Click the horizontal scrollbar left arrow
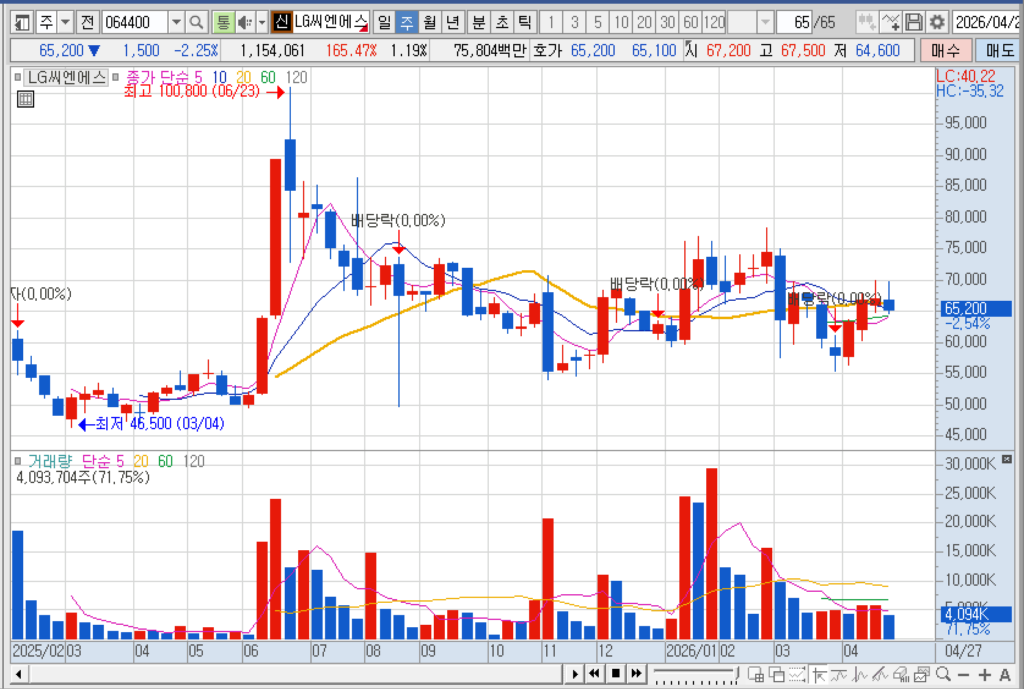Screen dimensions: 1024x689 (x=18, y=674)
